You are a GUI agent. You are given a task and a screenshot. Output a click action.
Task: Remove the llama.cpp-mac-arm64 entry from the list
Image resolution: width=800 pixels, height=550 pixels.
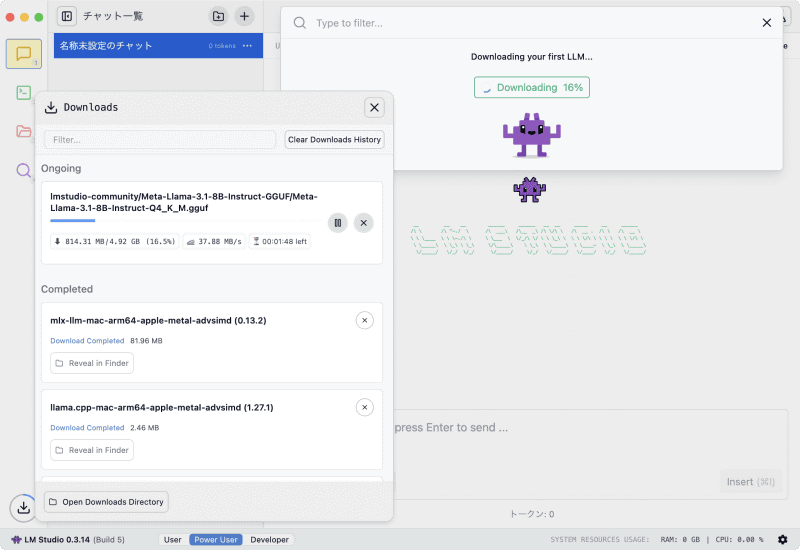[x=365, y=407]
